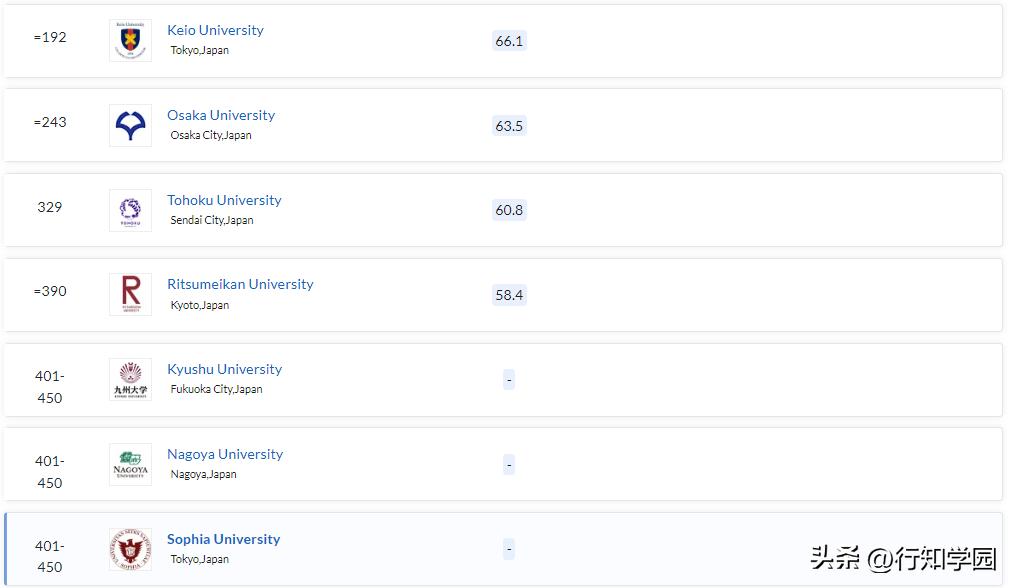Viewport: 1014px width, 588px height.
Task: Open the Sophia University link
Action: 223,539
